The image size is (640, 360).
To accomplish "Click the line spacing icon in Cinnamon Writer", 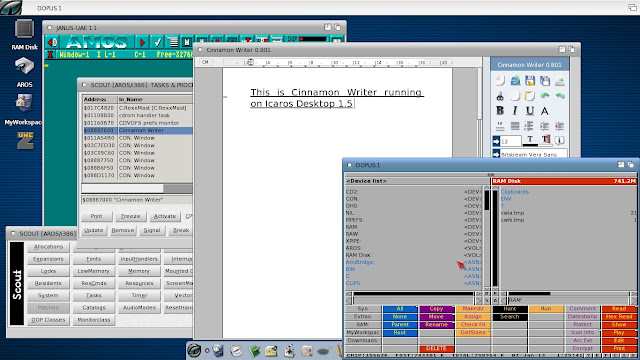I will click(x=500, y=126).
